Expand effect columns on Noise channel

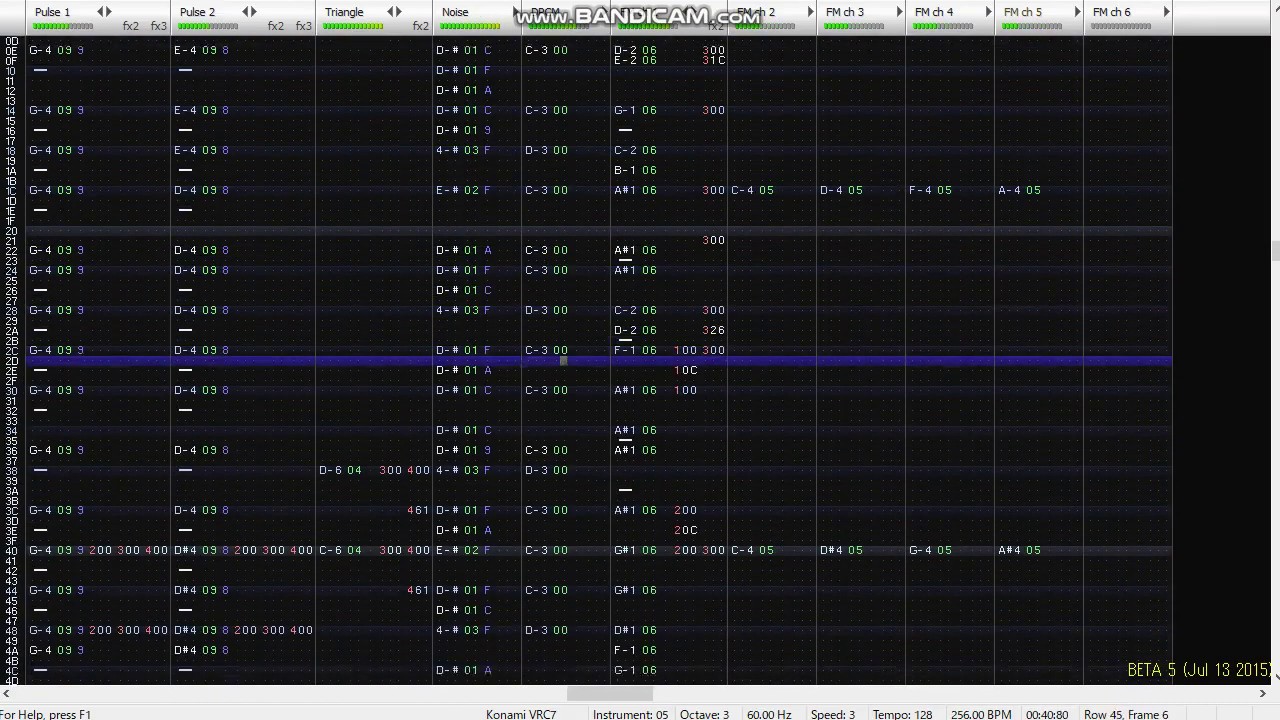516,12
